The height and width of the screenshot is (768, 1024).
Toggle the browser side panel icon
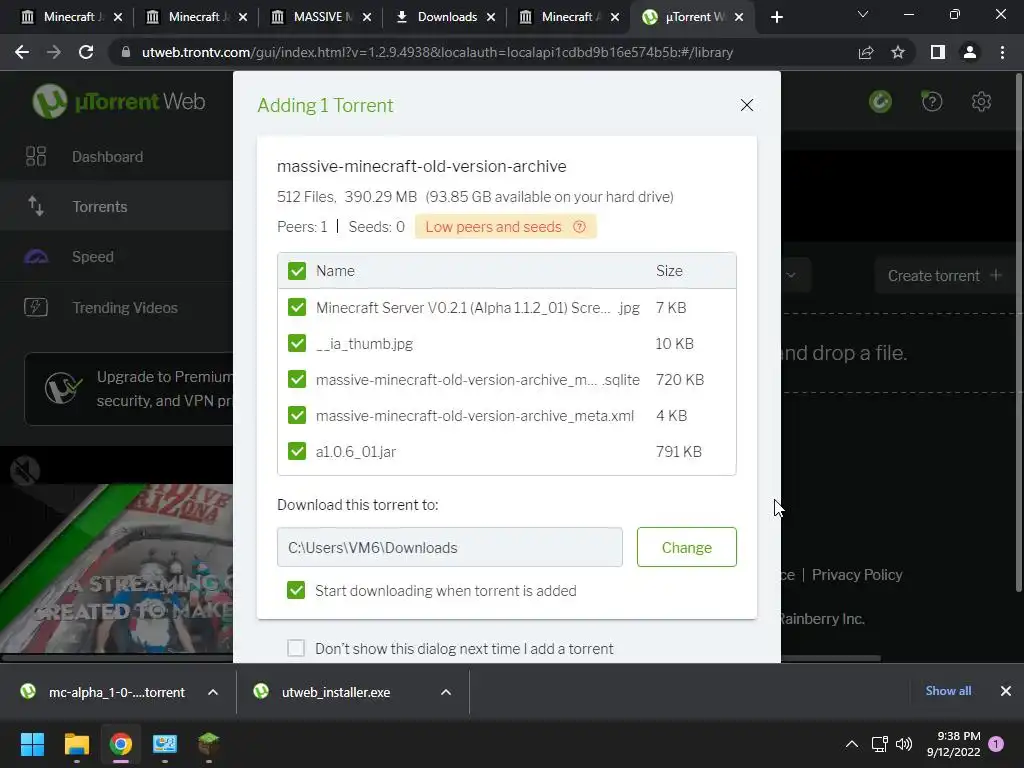938,52
